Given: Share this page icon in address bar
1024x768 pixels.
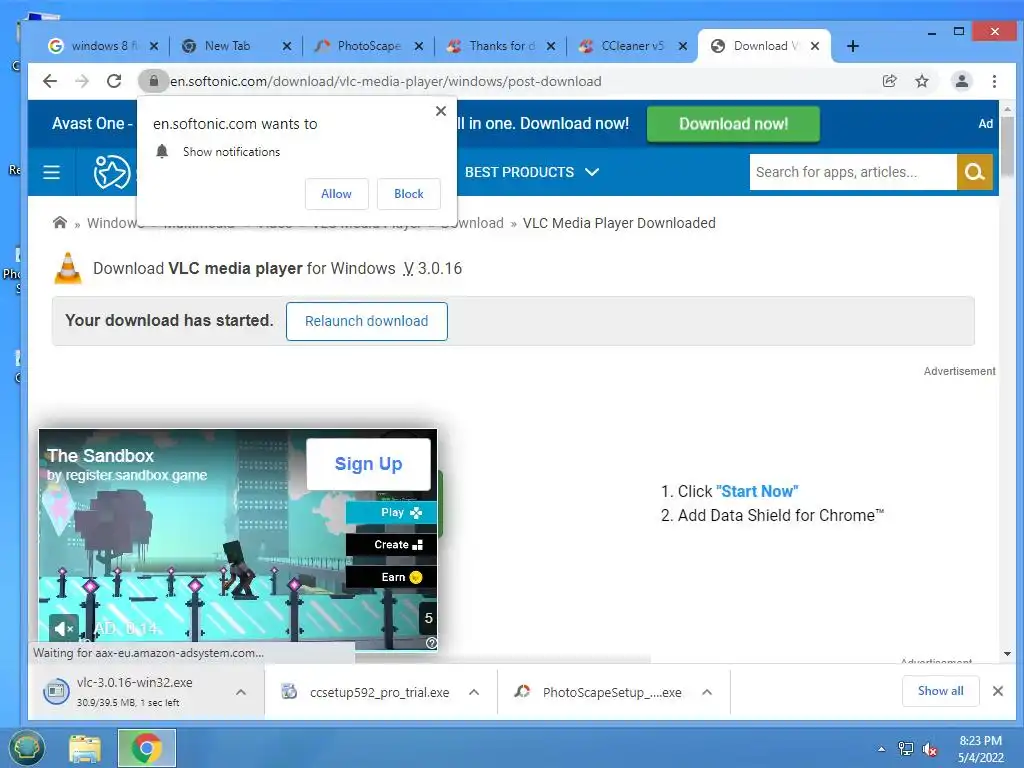Looking at the screenshot, I should click(889, 81).
